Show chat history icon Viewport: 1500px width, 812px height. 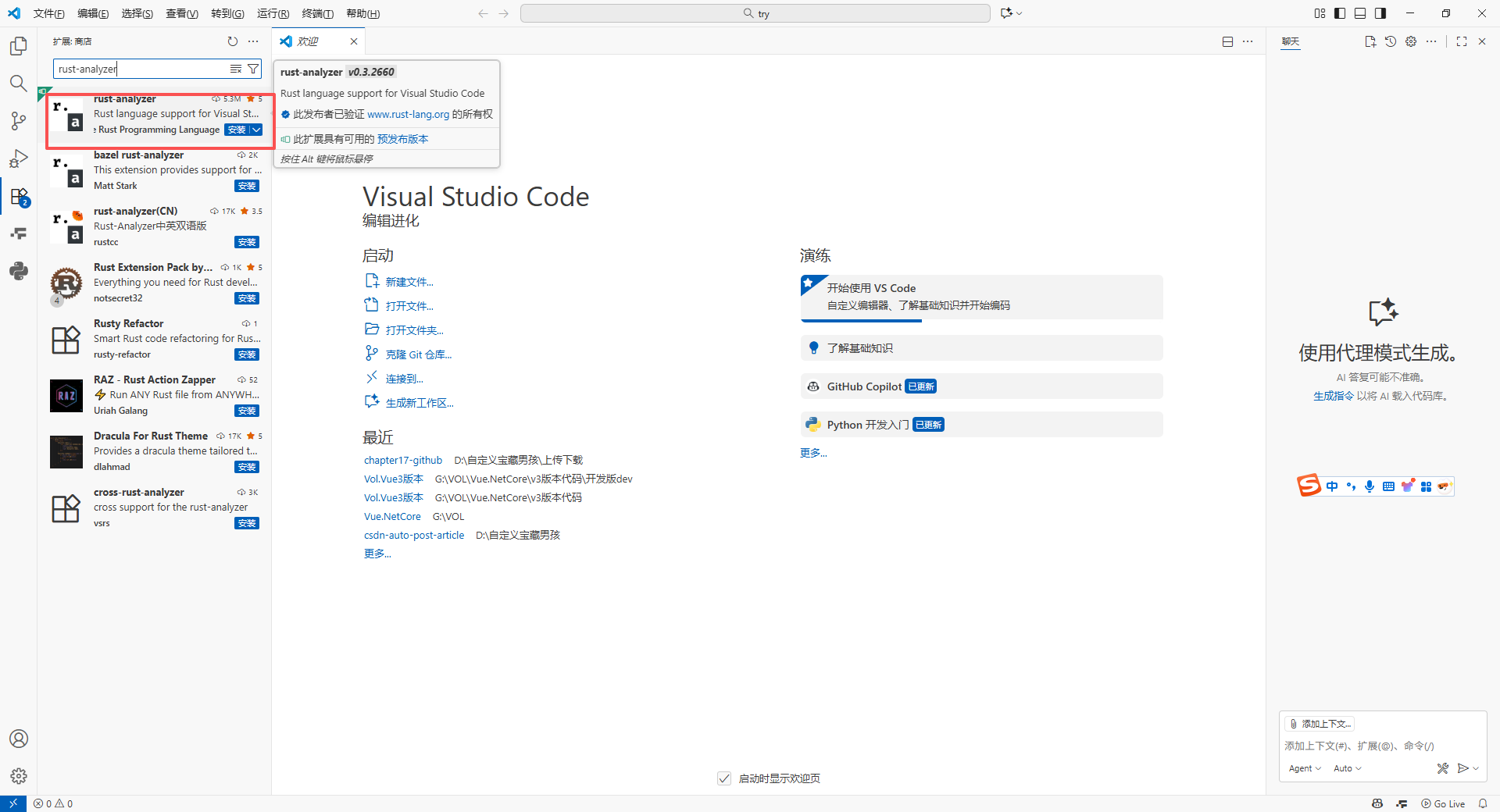coord(1391,41)
